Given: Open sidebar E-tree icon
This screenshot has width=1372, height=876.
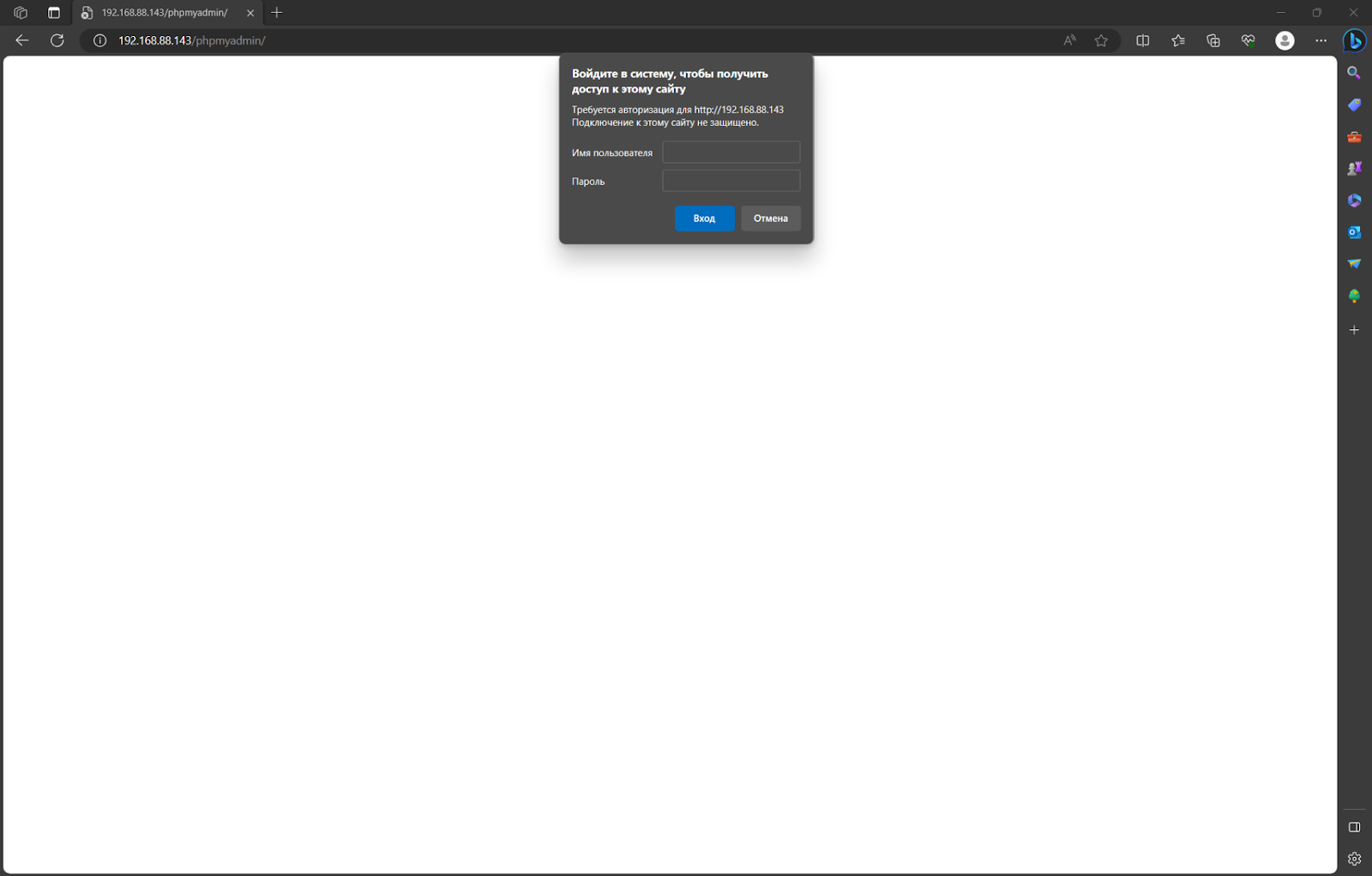Looking at the screenshot, I should tap(1354, 297).
